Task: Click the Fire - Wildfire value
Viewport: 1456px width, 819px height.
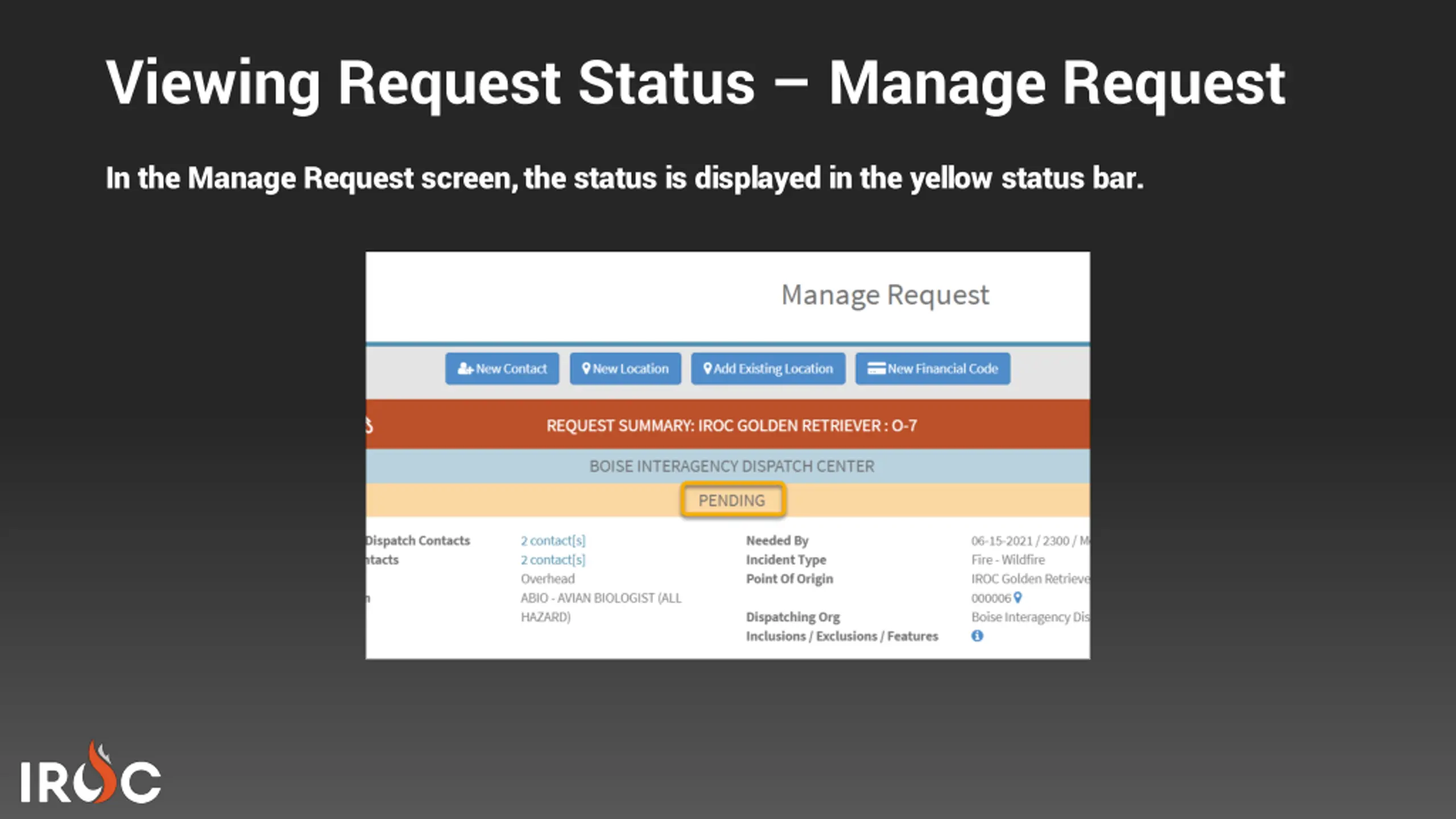Action: pyautogui.click(x=1008, y=560)
